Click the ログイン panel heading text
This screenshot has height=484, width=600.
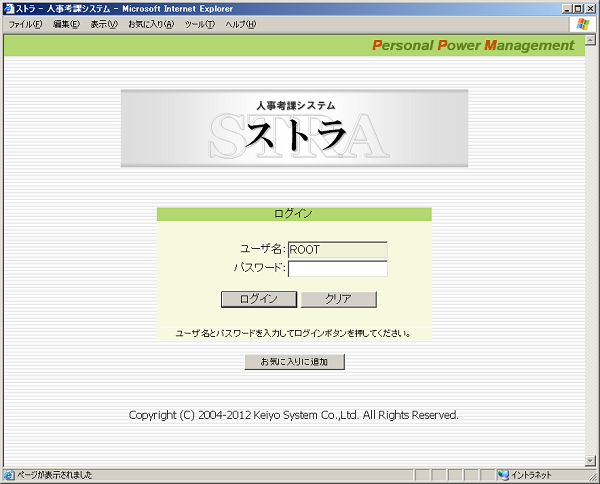pos(293,214)
